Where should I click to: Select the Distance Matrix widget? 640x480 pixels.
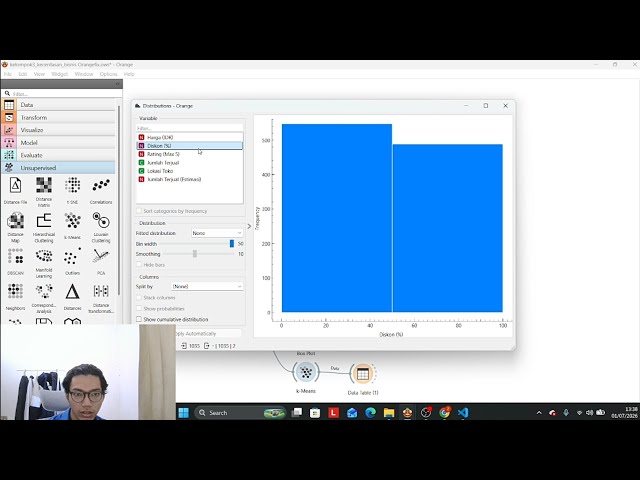[x=44, y=192]
